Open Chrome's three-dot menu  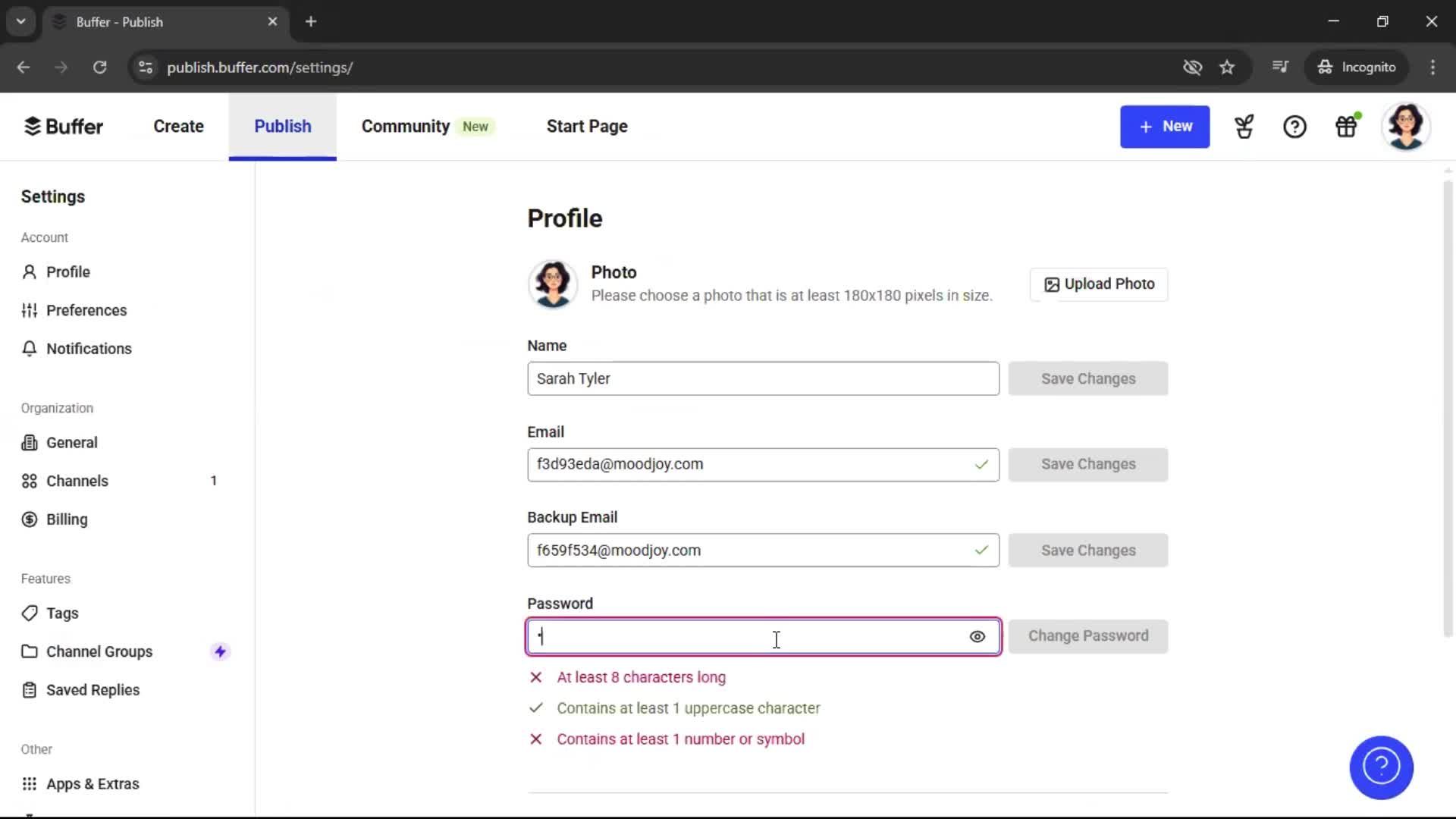[1433, 67]
